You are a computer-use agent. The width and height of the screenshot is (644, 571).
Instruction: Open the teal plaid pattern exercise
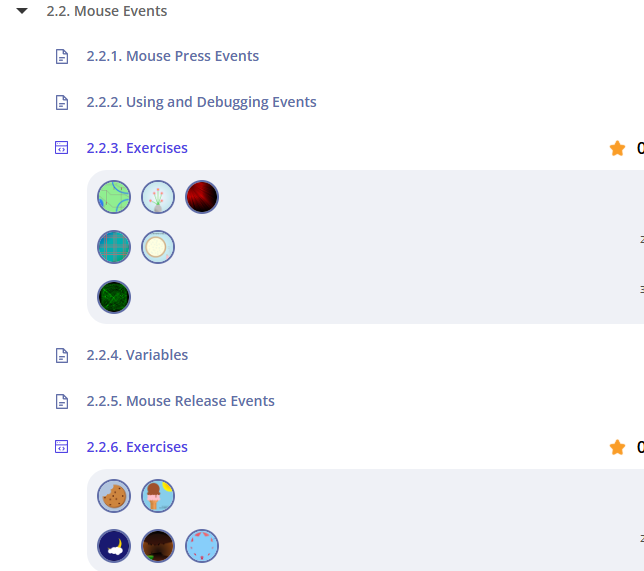114,247
